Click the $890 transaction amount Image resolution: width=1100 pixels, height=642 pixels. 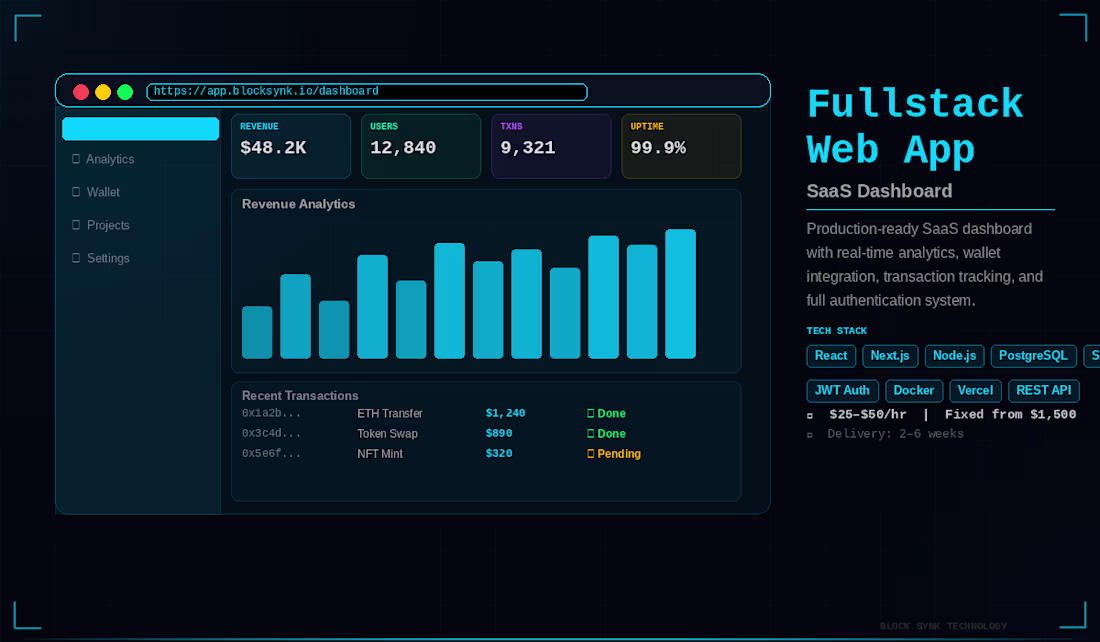tap(499, 434)
